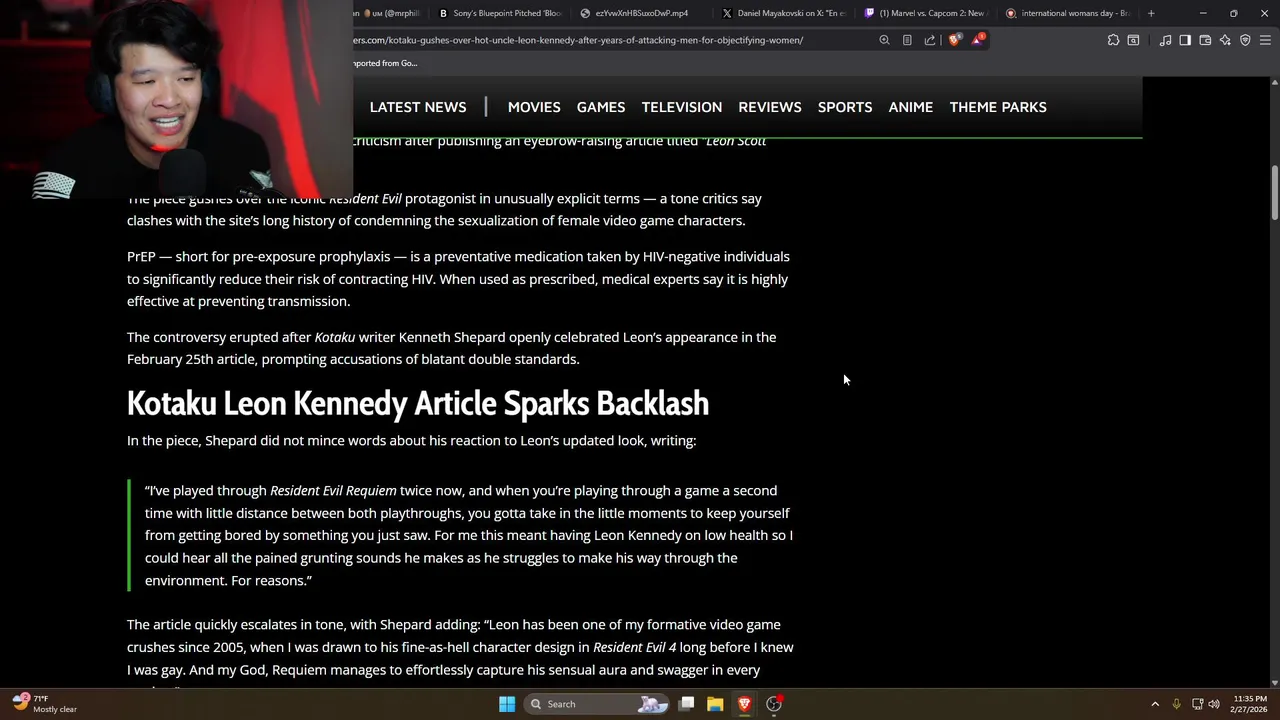Screen dimensions: 1280x720
Task: Open the browser hamburger main menu
Action: [x=1265, y=40]
